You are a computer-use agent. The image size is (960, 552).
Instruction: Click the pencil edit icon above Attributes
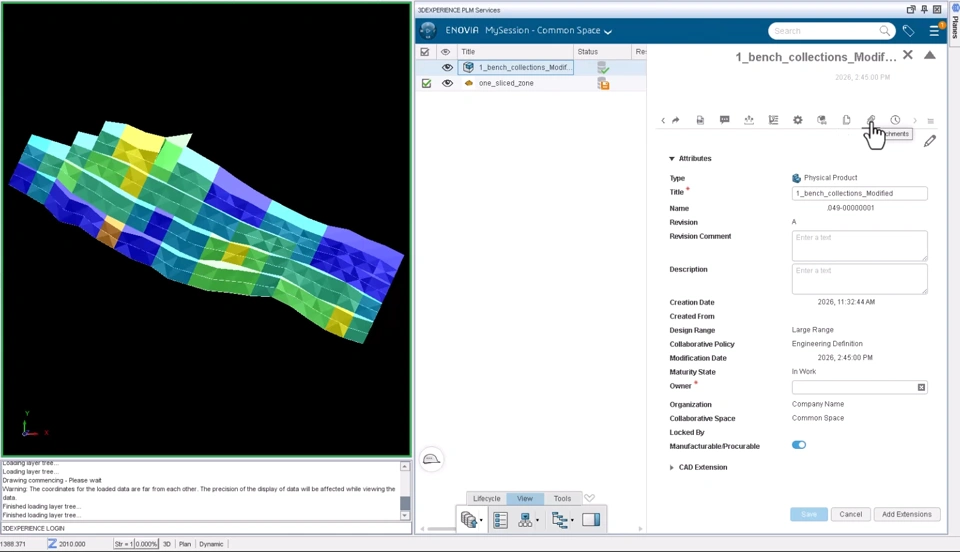(929, 141)
